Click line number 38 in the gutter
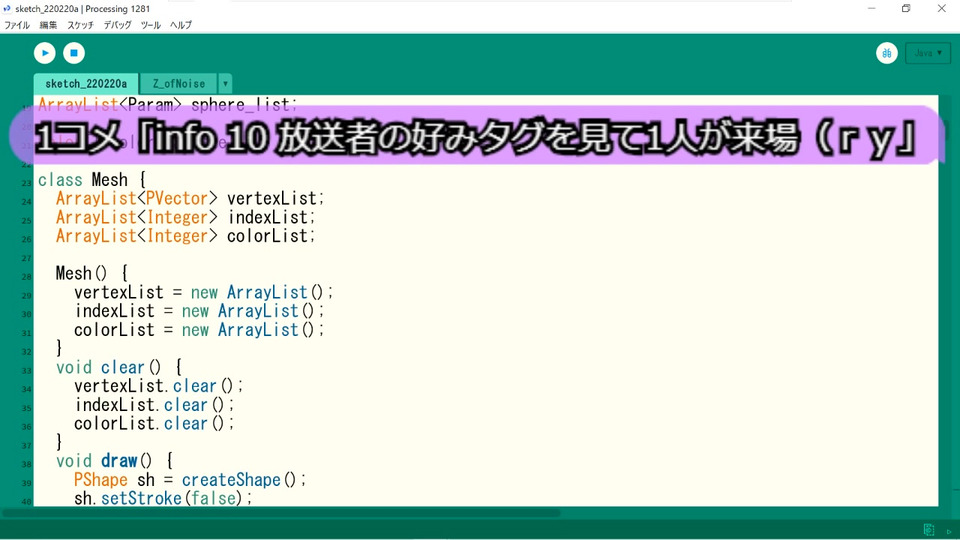Screen dimensions: 960x540 point(26,465)
